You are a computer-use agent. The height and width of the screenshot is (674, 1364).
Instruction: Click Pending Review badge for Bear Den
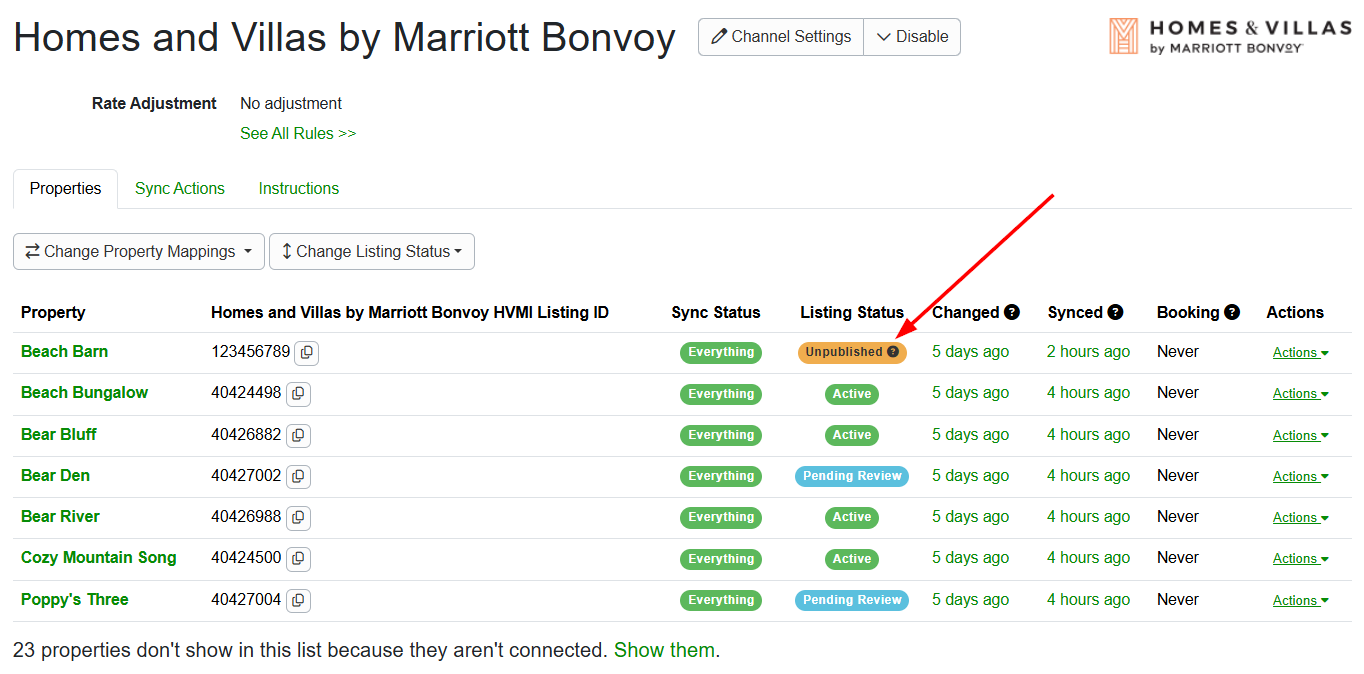point(852,477)
